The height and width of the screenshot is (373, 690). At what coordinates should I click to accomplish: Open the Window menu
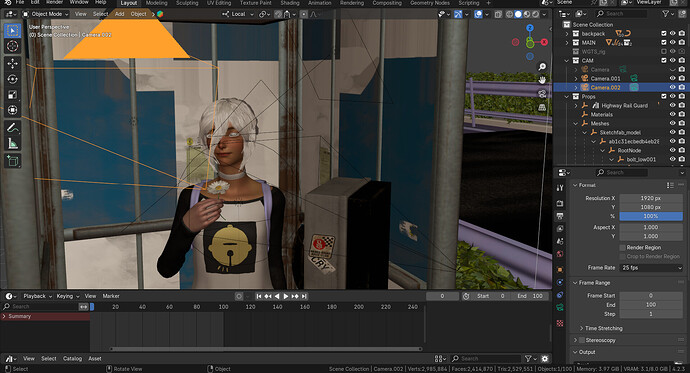(79, 2)
